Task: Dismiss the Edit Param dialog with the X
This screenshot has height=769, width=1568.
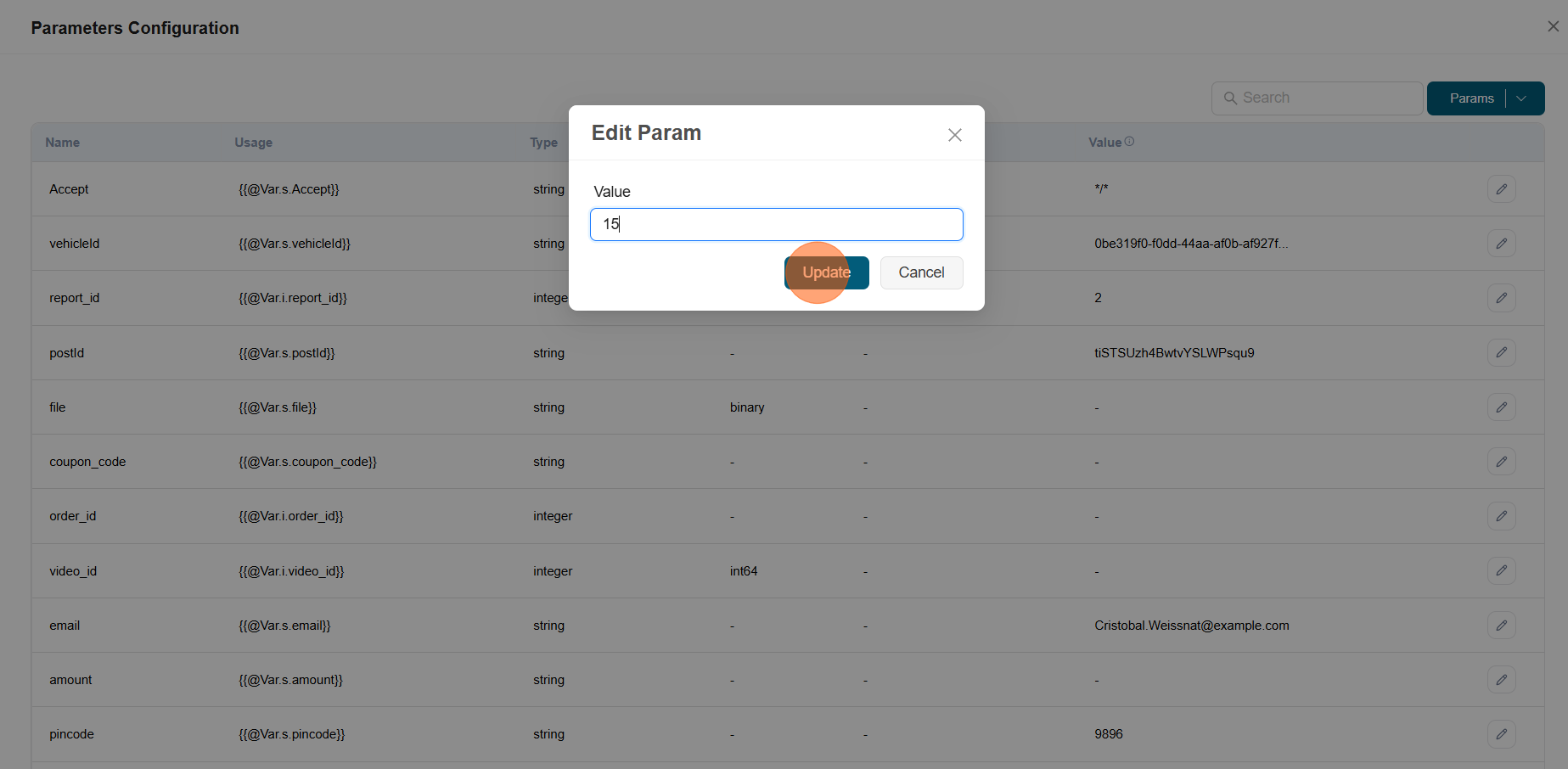Action: tap(954, 134)
